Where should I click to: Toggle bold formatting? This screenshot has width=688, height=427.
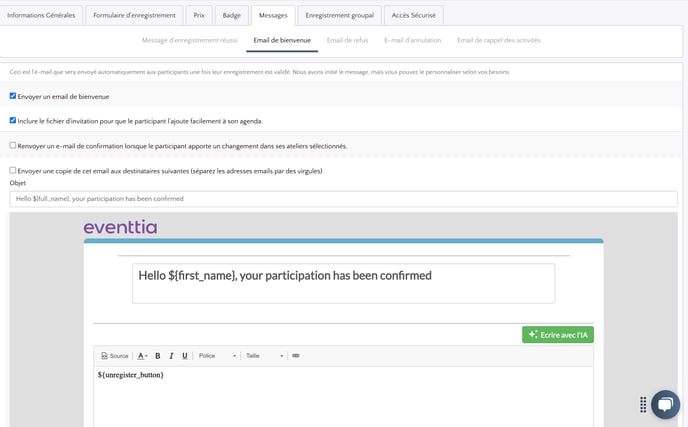point(158,356)
